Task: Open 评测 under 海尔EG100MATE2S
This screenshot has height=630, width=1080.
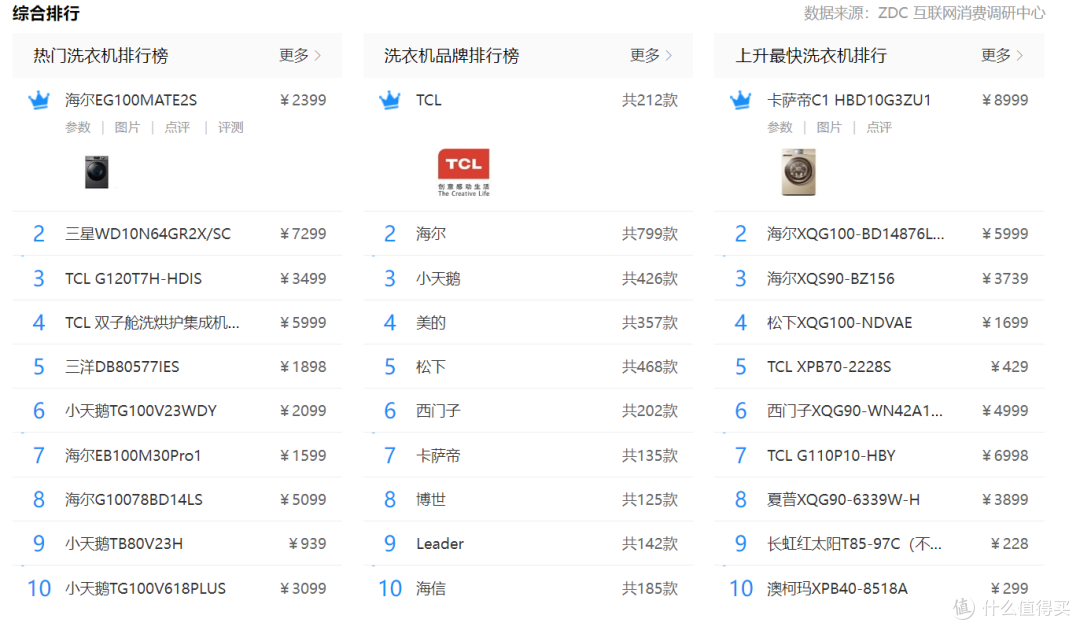Action: tap(231, 127)
